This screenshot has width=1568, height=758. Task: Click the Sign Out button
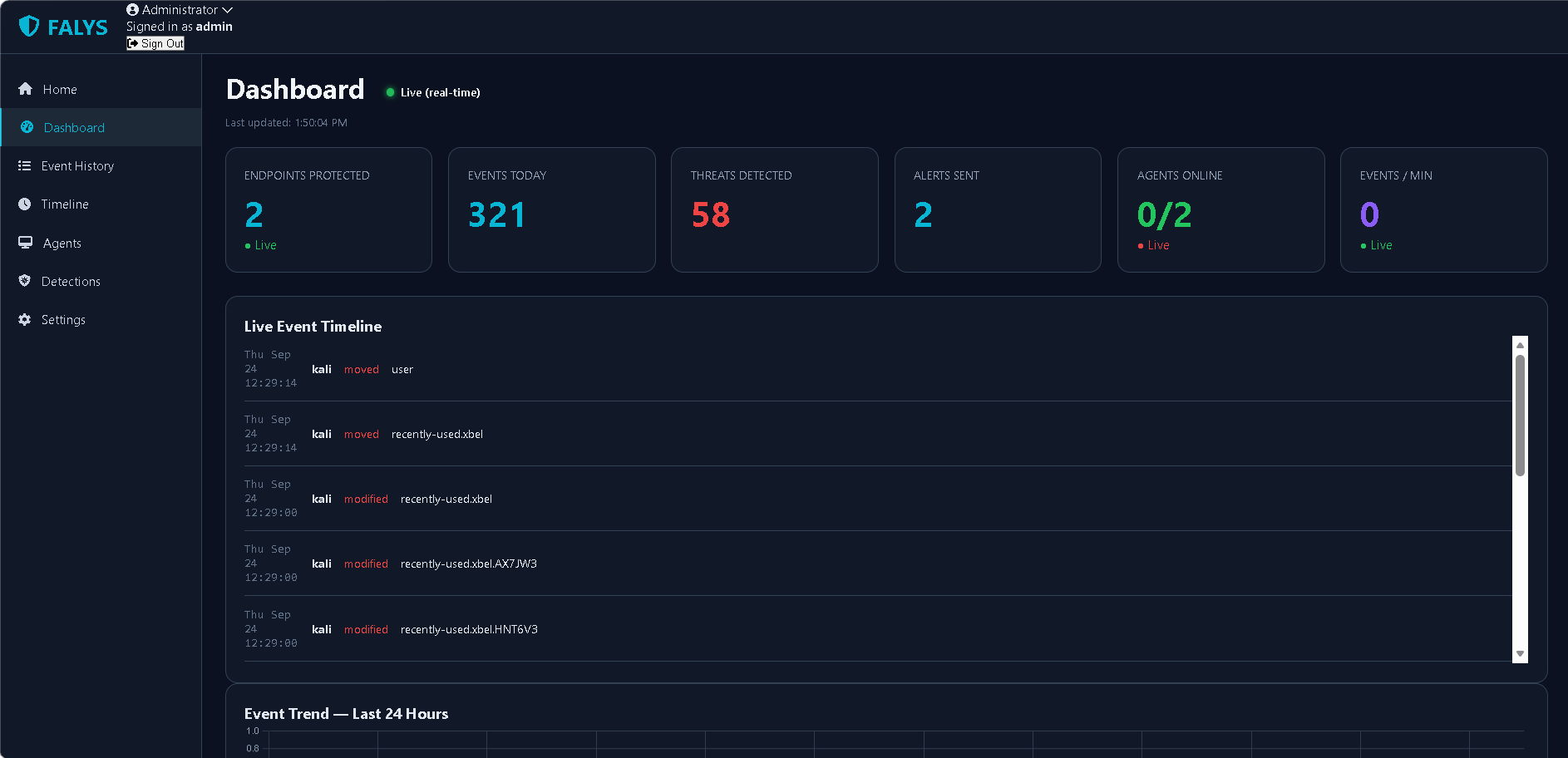(x=155, y=43)
